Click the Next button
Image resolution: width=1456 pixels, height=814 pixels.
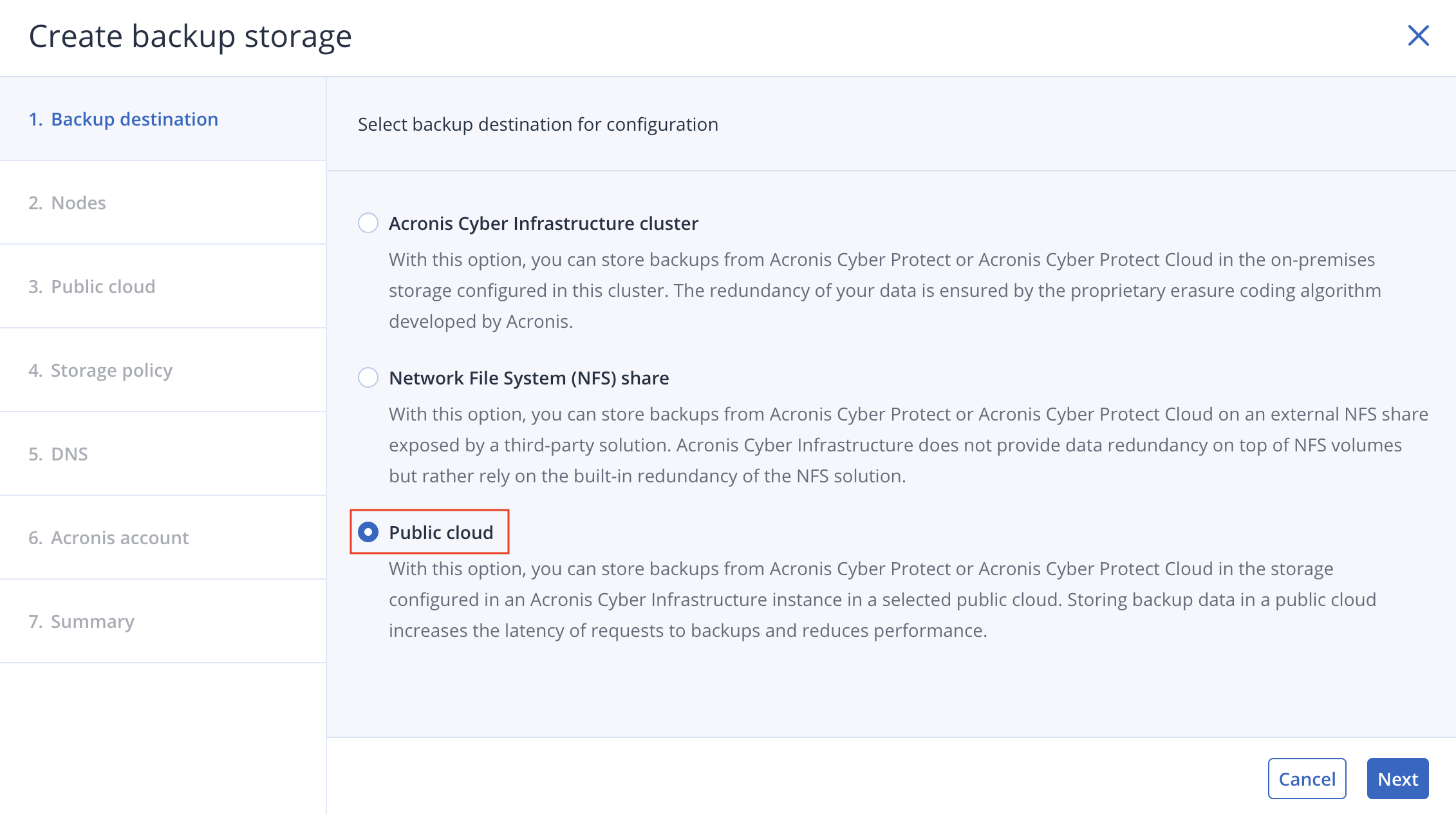[x=1397, y=779]
